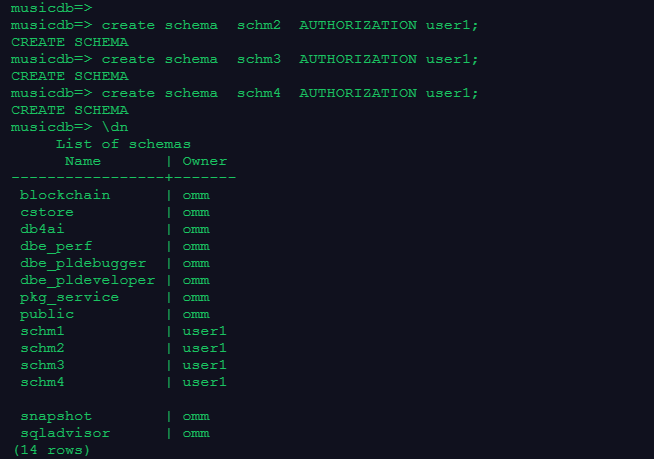Click the schm3 create schema command line

(244, 59)
